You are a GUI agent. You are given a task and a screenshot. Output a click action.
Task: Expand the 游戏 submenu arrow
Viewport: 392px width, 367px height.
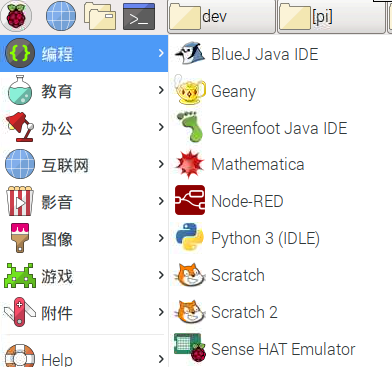pyautogui.click(x=161, y=275)
